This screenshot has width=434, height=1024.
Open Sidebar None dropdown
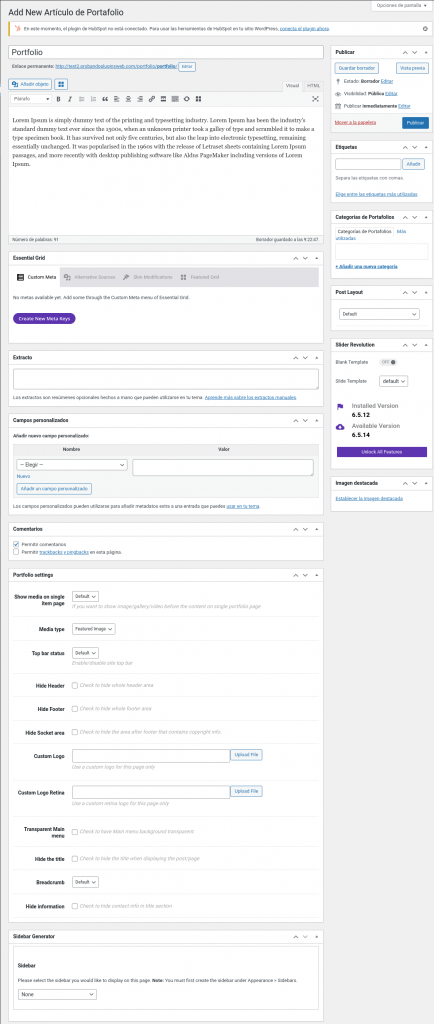click(x=57, y=995)
